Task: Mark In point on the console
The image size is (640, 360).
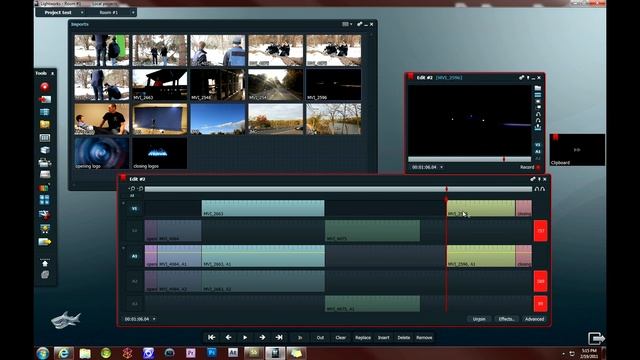Action: coord(300,338)
